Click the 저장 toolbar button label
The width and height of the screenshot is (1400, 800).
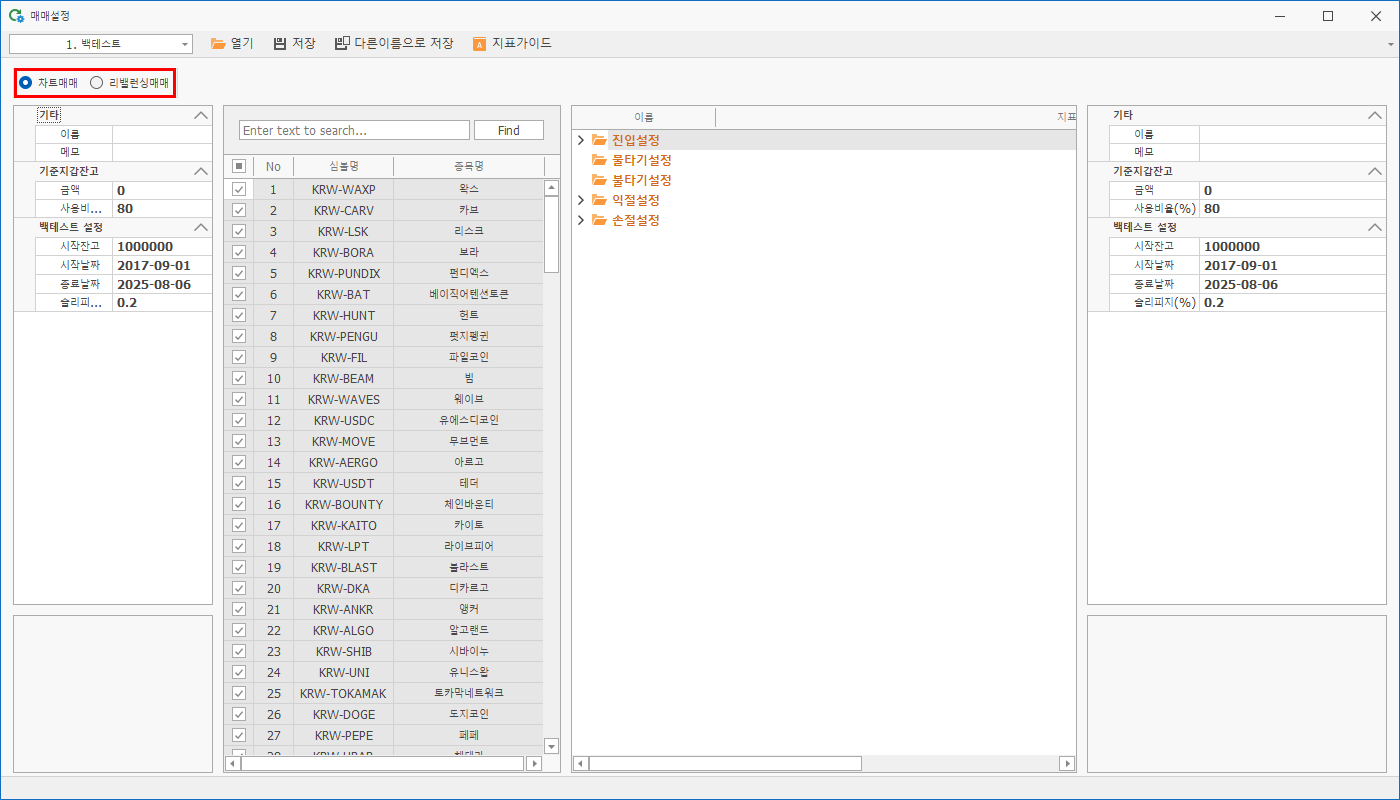(x=304, y=44)
